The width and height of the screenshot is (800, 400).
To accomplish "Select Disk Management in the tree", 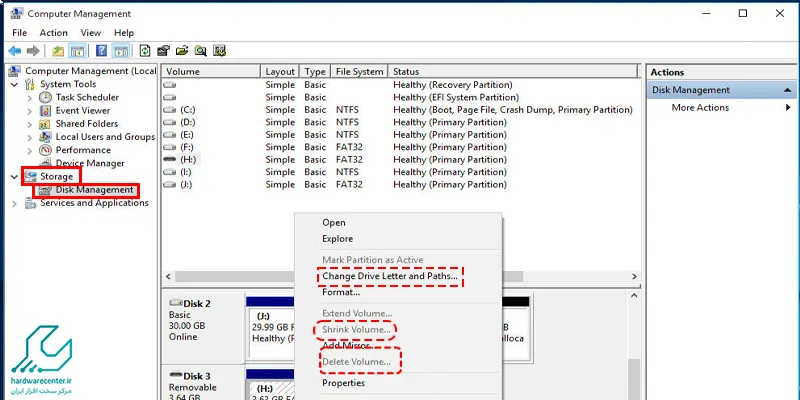I will coord(94,190).
